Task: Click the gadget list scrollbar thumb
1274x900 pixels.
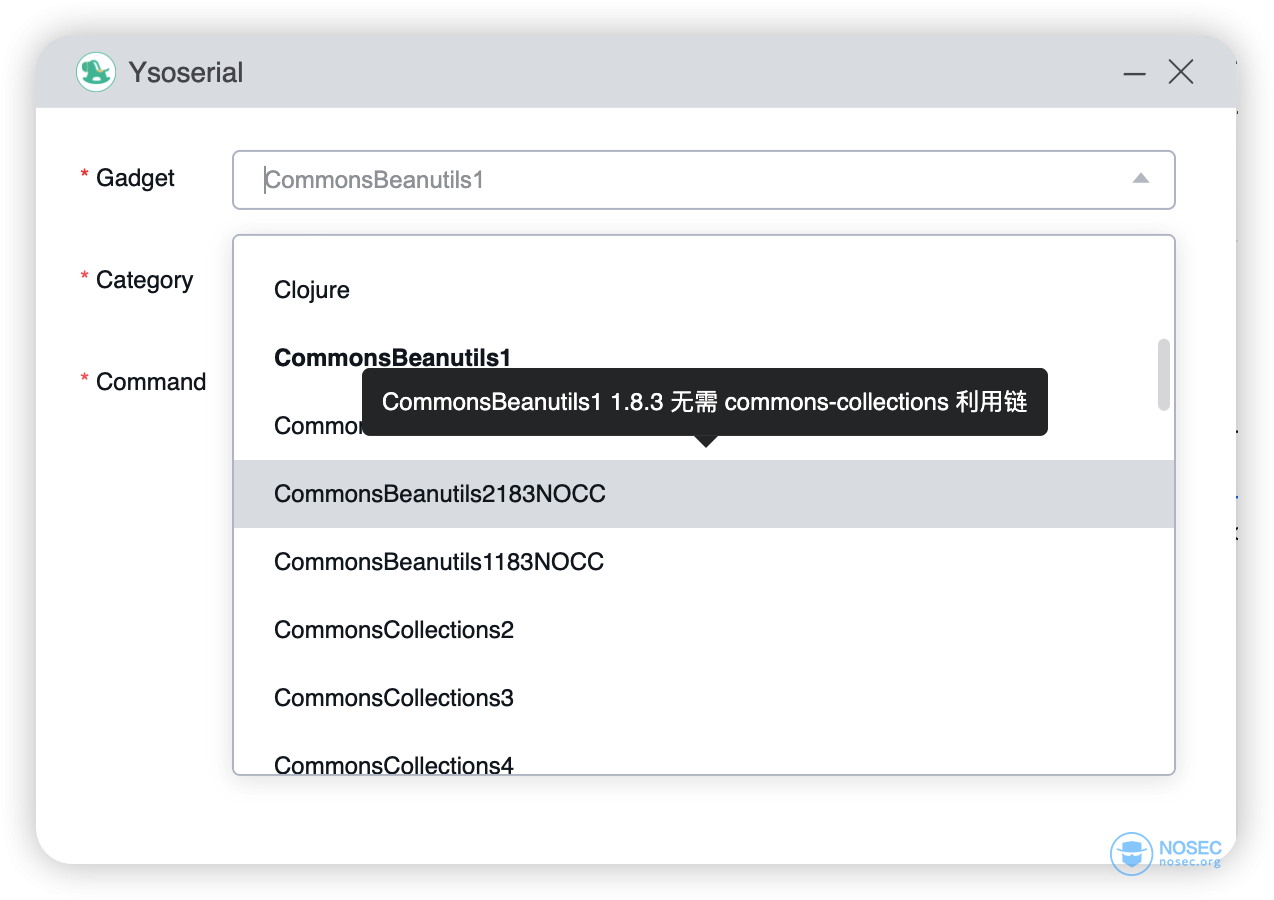Action: tap(1163, 374)
